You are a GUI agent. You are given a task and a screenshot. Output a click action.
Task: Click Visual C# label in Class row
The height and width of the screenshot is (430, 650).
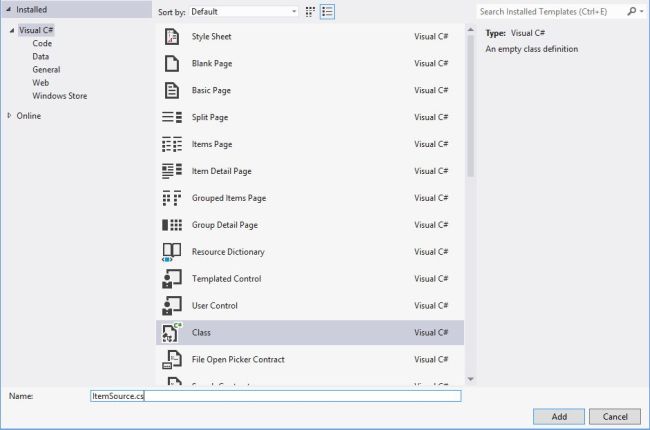click(431, 333)
